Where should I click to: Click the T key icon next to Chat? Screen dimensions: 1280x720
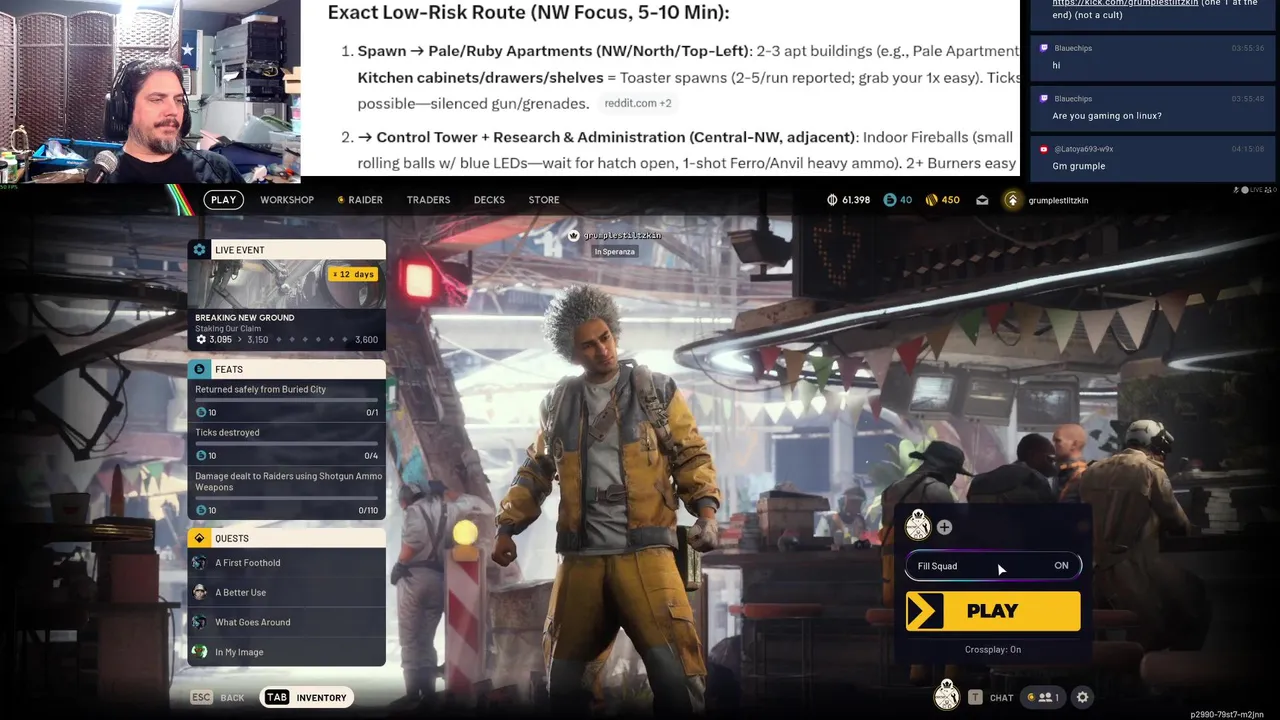[975, 698]
